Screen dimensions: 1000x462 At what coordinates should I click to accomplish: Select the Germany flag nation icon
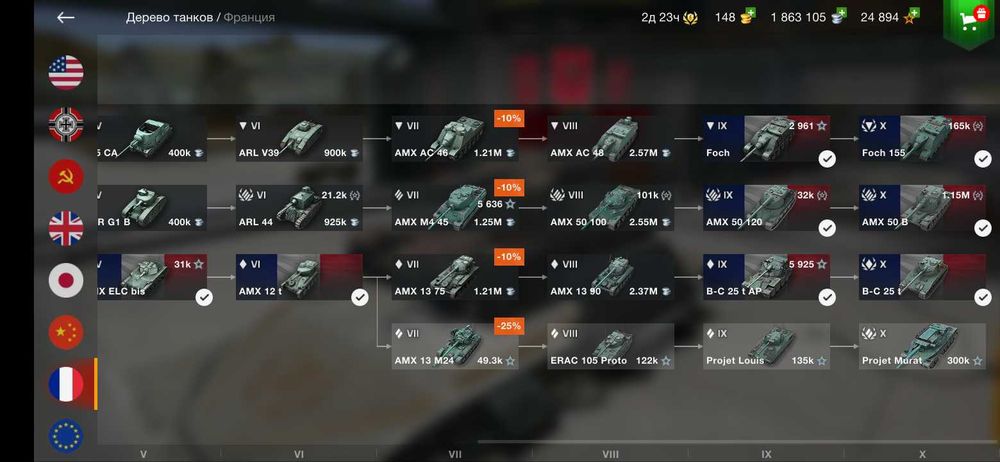tap(66, 124)
